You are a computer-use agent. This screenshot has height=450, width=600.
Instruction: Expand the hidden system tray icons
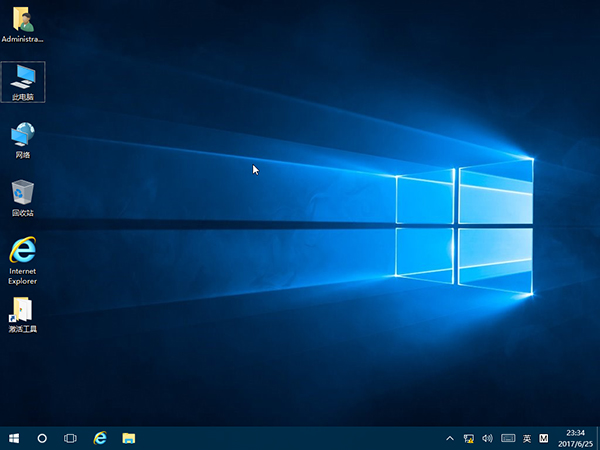tap(451, 438)
